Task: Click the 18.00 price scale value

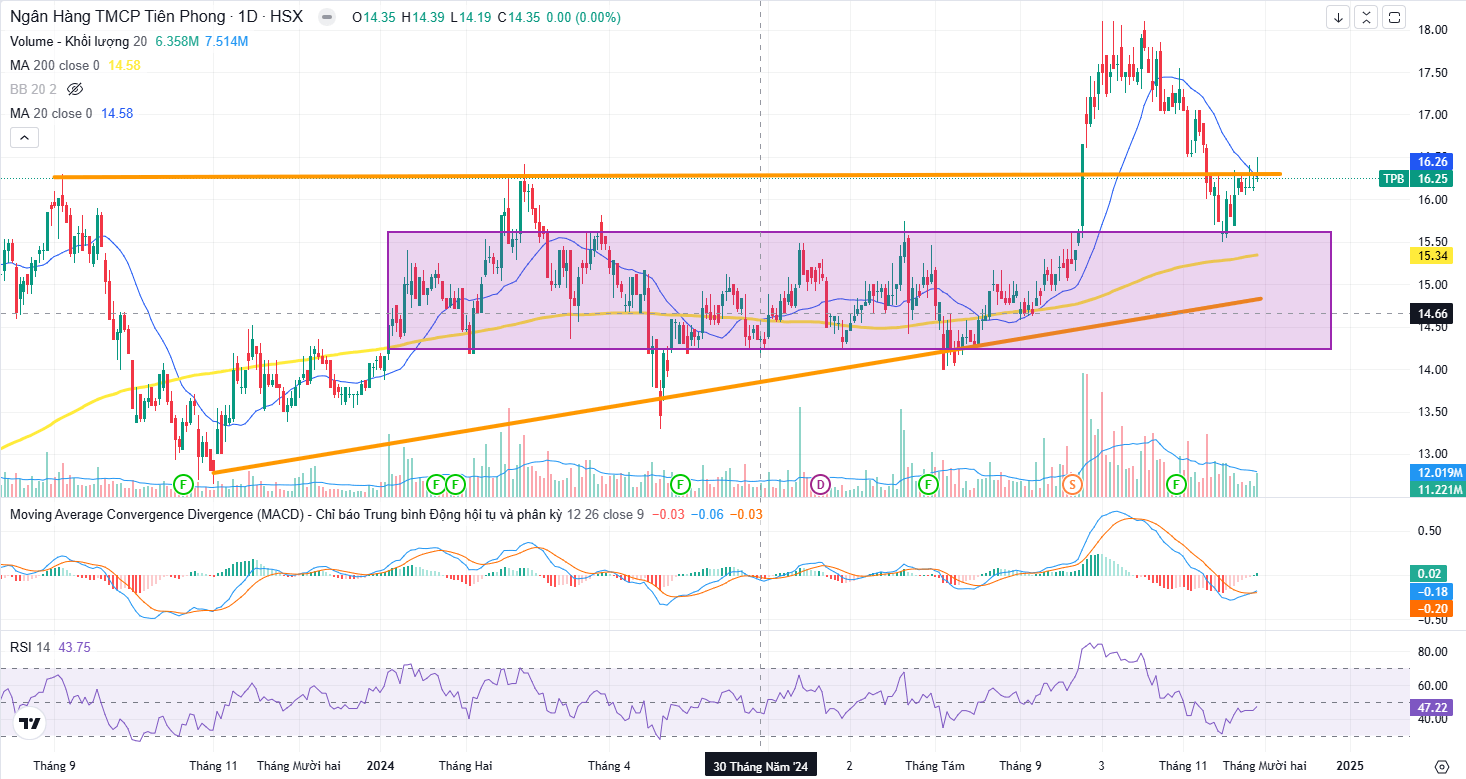Action: click(1432, 30)
